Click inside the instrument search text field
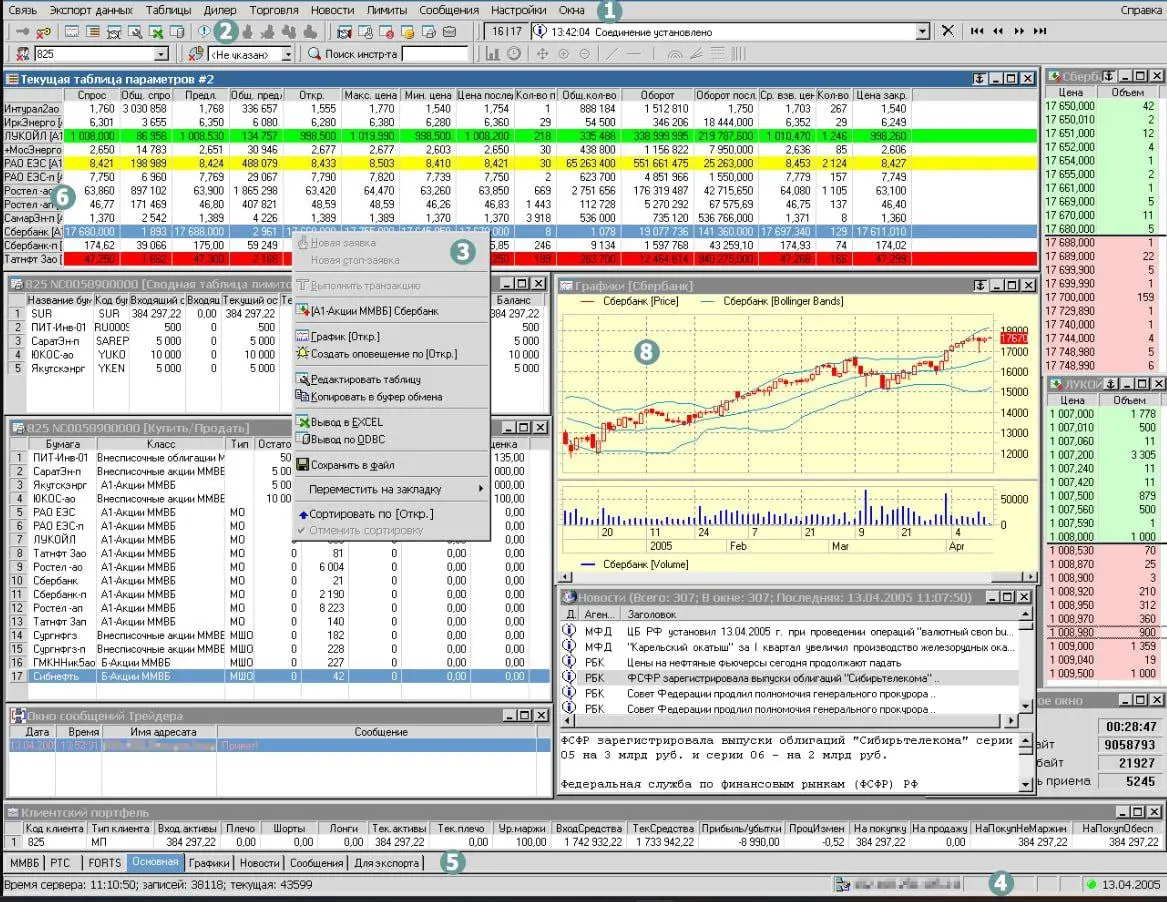The image size is (1167, 902). coord(434,54)
